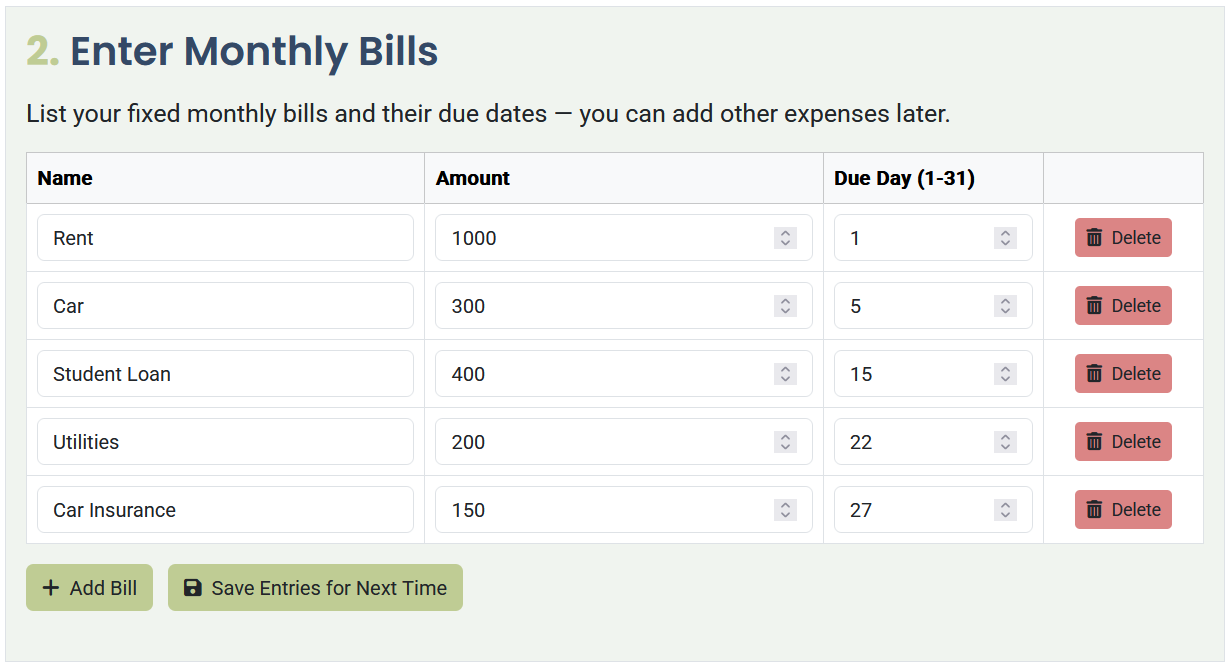Increase the Car due day spinner
Image resolution: width=1228 pixels, height=668 pixels.
[1005, 300]
